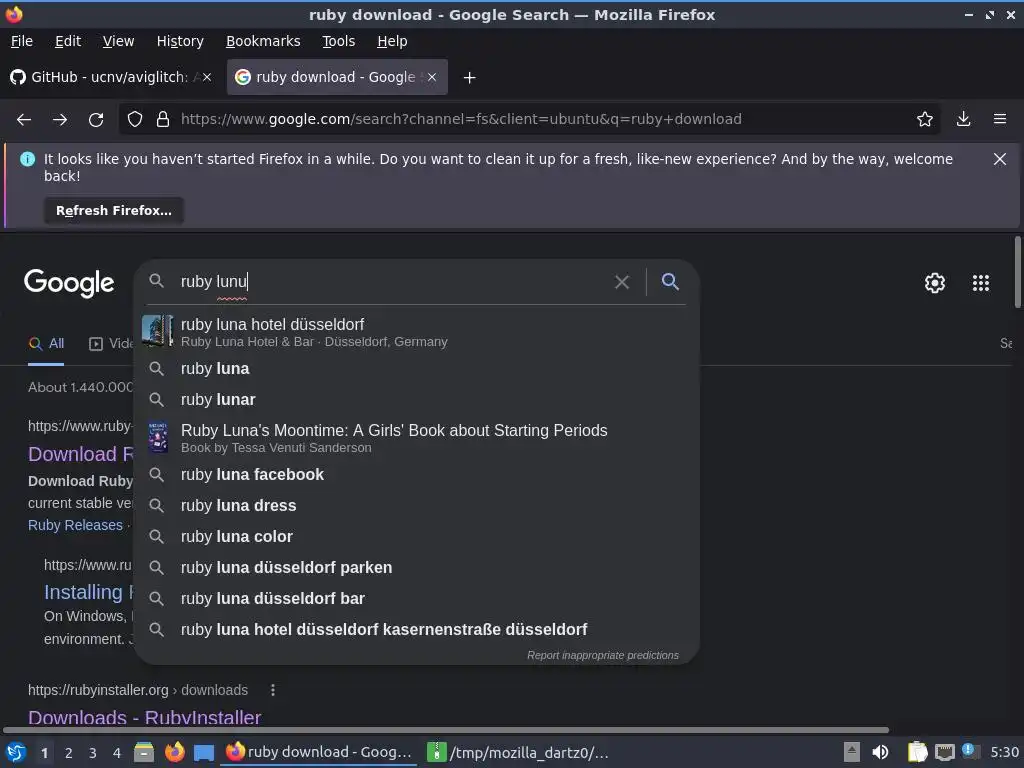Click the 5:30 taskbar clock
The height and width of the screenshot is (768, 1024).
click(1004, 752)
